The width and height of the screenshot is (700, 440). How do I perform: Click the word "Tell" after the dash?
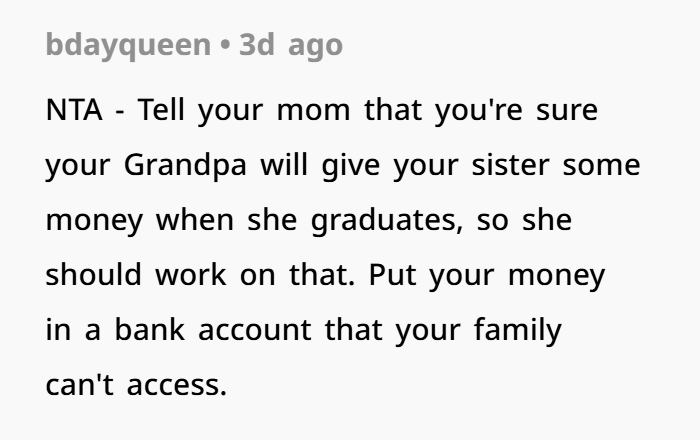click(x=161, y=110)
